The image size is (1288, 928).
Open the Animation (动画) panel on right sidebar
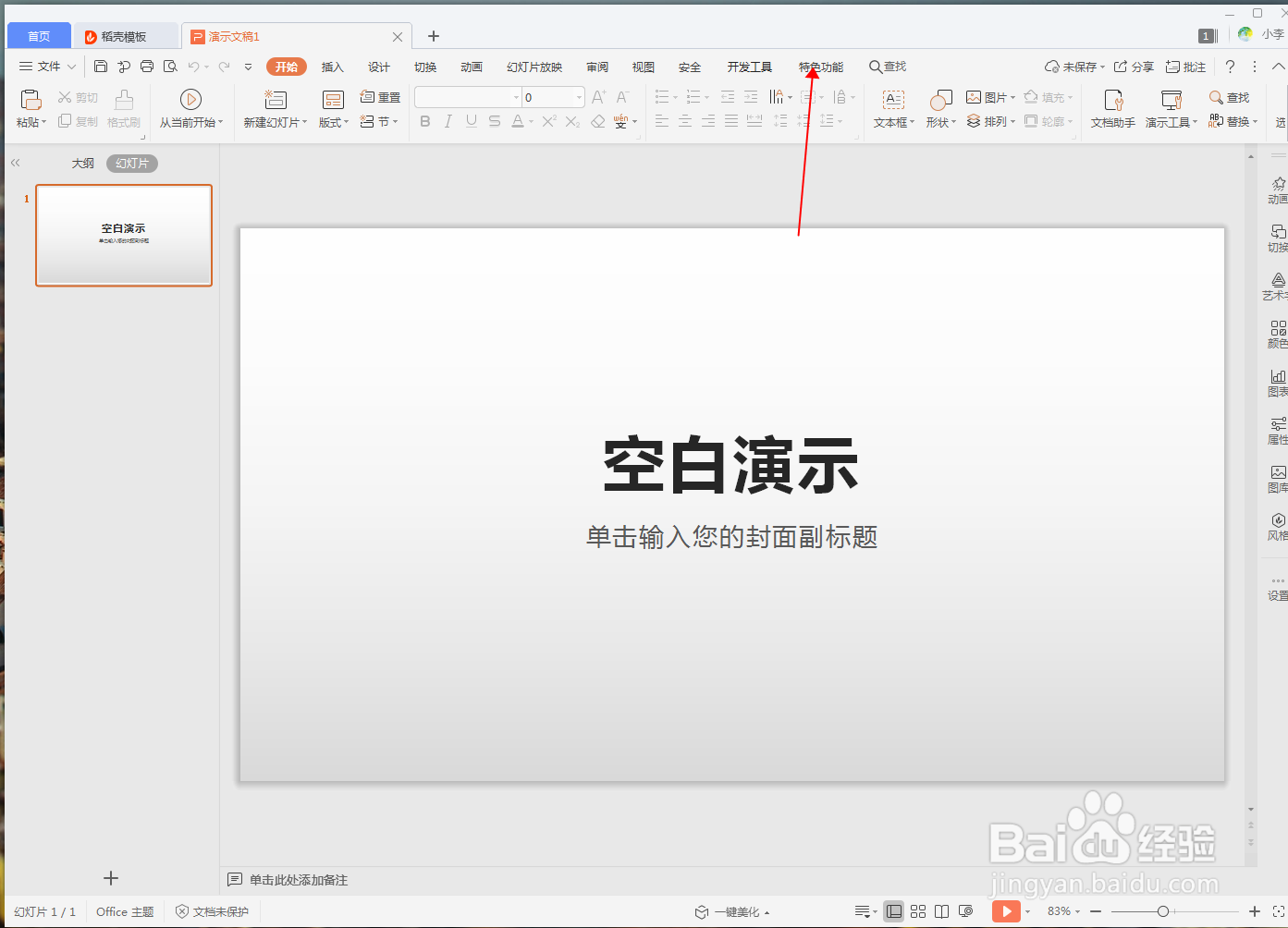click(x=1277, y=188)
